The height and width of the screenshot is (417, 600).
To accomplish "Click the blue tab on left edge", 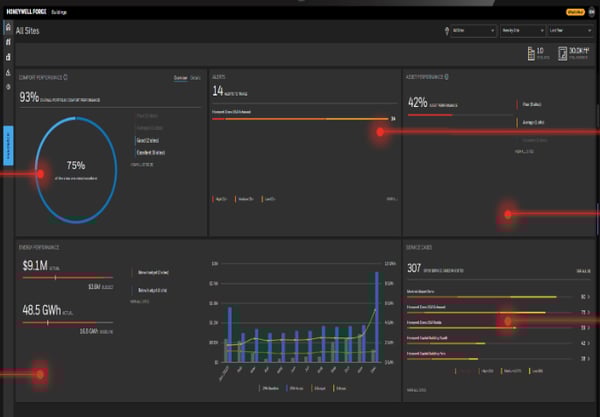I will pos(9,145).
